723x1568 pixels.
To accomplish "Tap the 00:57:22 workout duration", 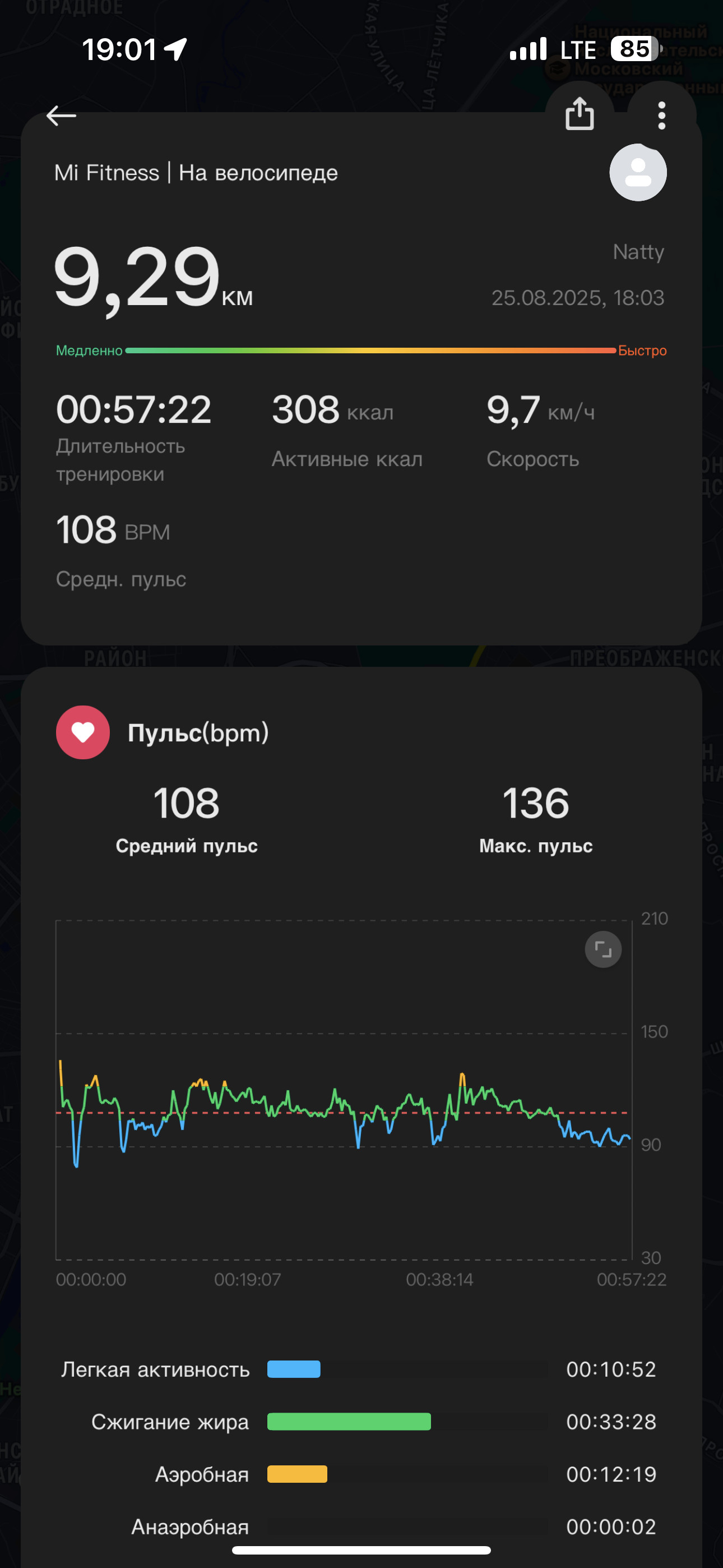I will 133,409.
